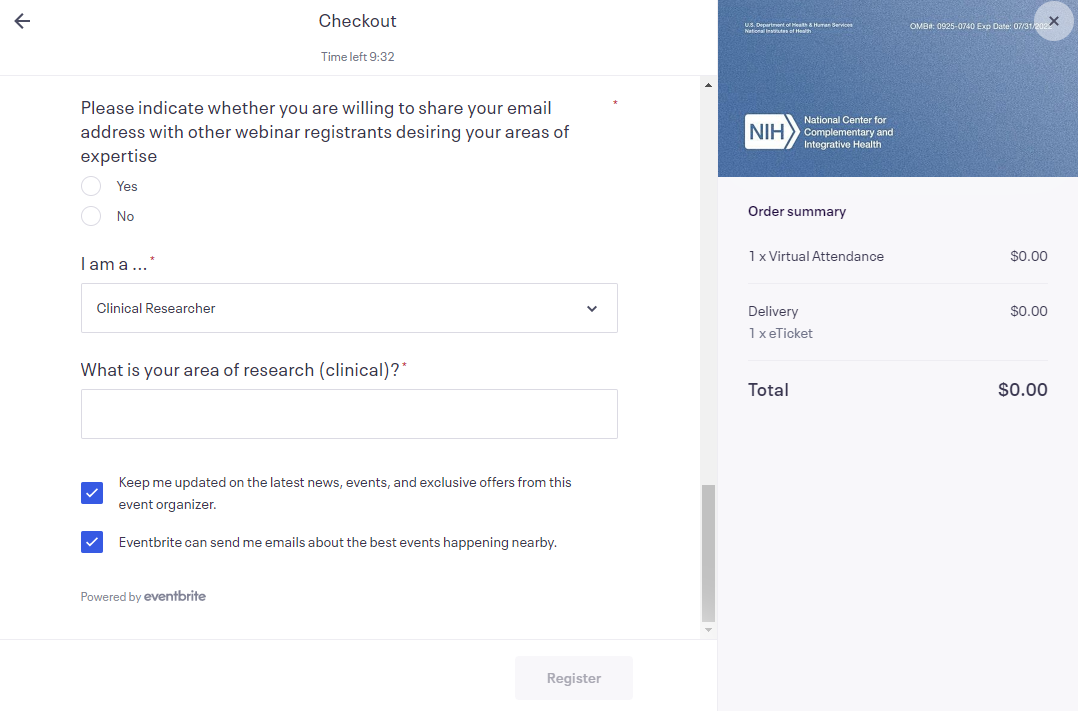Image resolution: width=1078 pixels, height=711 pixels.
Task: Click the Virtual Attendance order line
Action: pos(816,256)
